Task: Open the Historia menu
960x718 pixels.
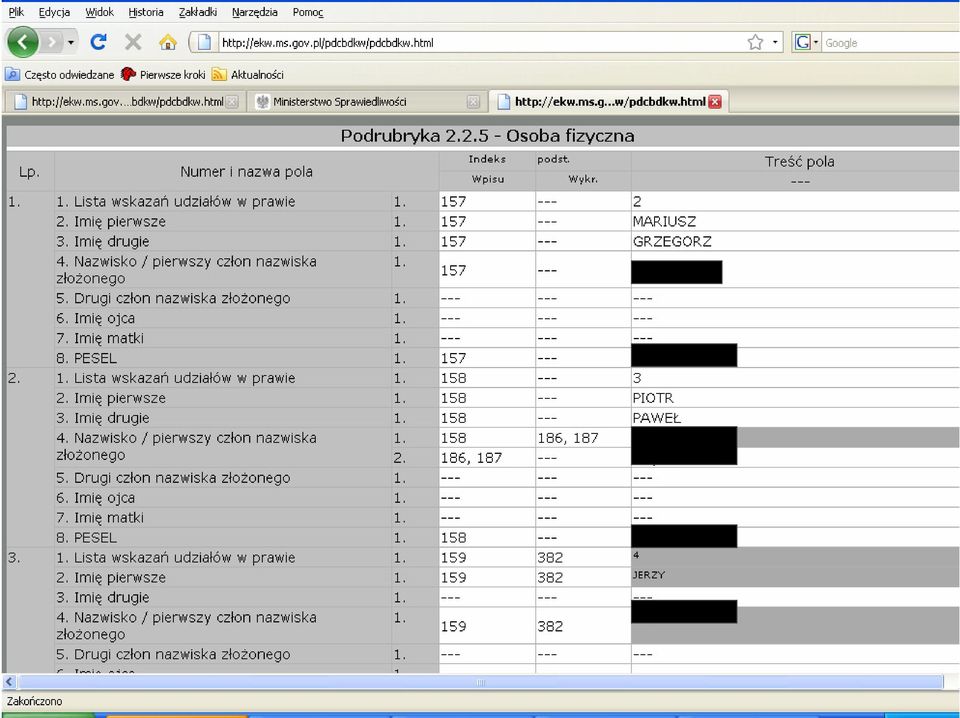Action: pyautogui.click(x=146, y=12)
